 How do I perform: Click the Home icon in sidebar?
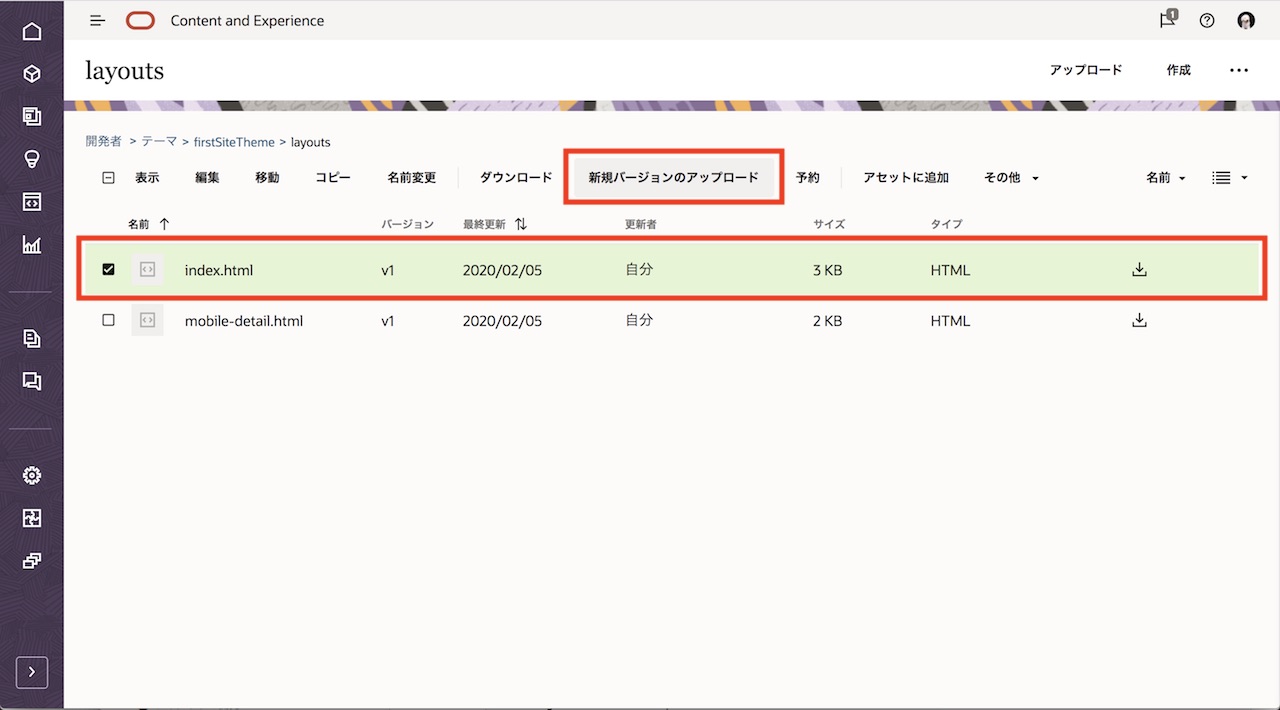(x=32, y=31)
